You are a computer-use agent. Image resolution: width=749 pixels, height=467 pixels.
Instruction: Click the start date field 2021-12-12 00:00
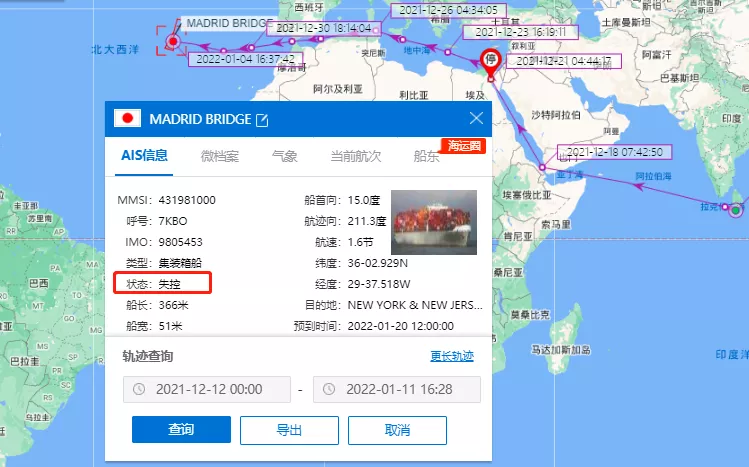click(x=207, y=389)
